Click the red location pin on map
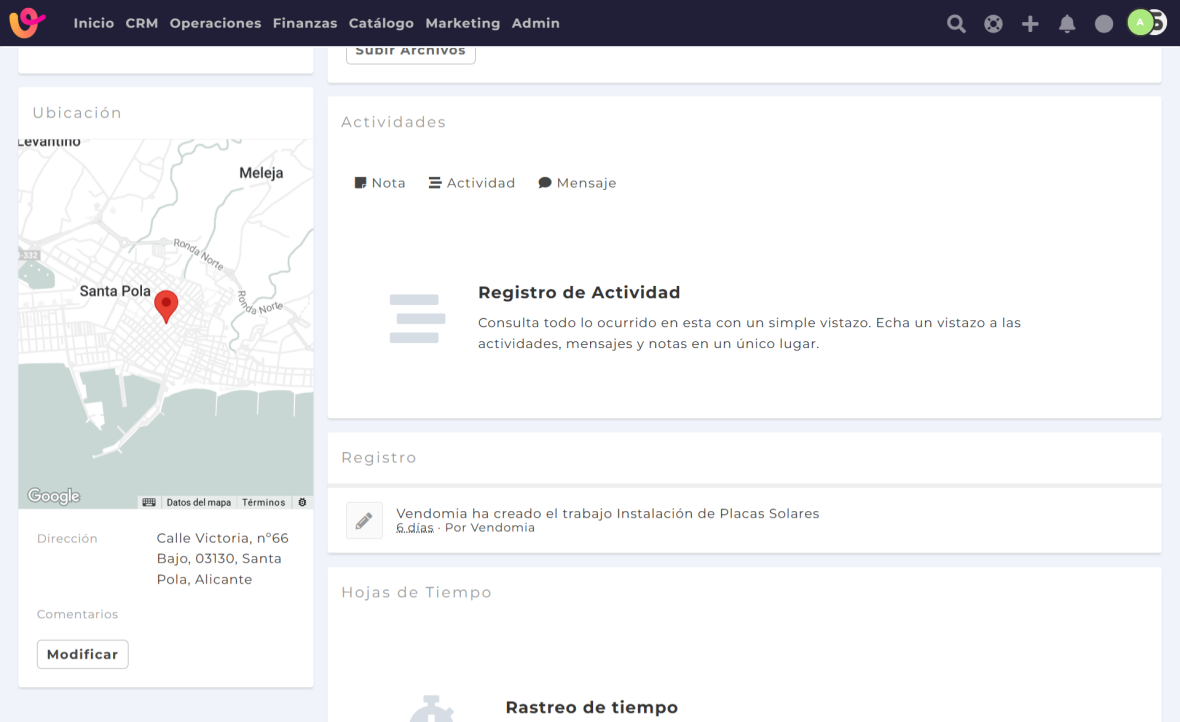 (x=166, y=305)
